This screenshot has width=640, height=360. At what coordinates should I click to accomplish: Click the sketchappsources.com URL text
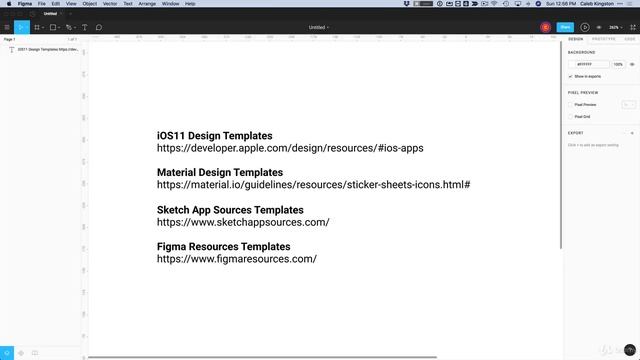[243, 222]
